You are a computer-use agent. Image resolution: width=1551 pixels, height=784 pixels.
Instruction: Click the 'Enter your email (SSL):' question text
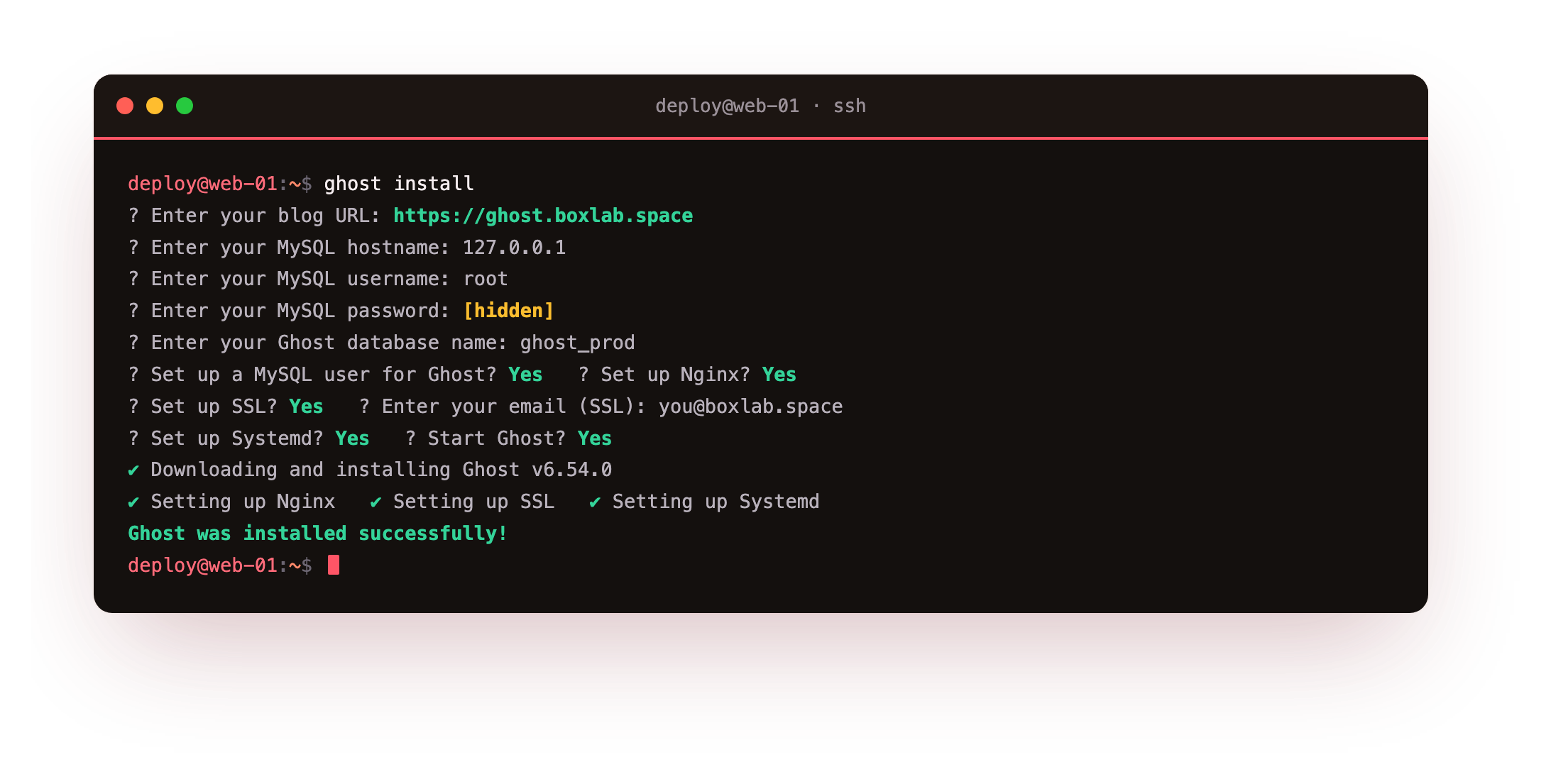(514, 407)
